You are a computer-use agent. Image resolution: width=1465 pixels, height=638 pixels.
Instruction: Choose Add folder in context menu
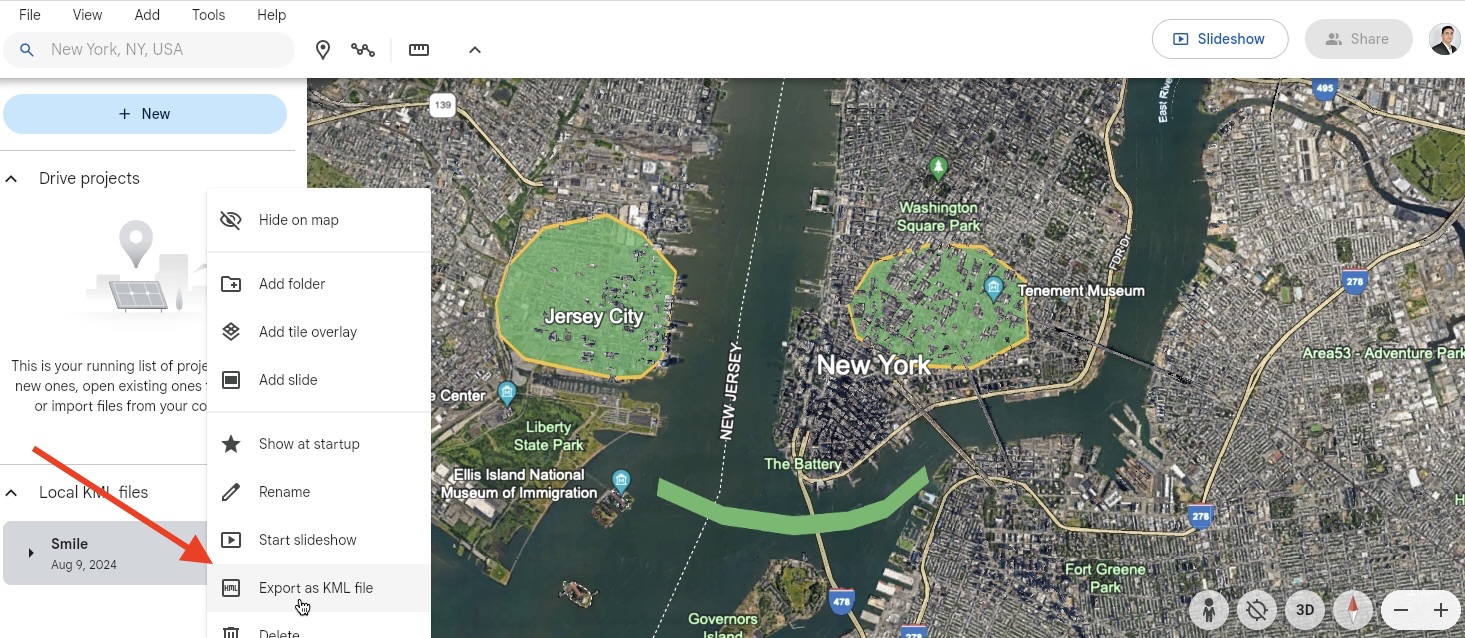tap(319, 284)
